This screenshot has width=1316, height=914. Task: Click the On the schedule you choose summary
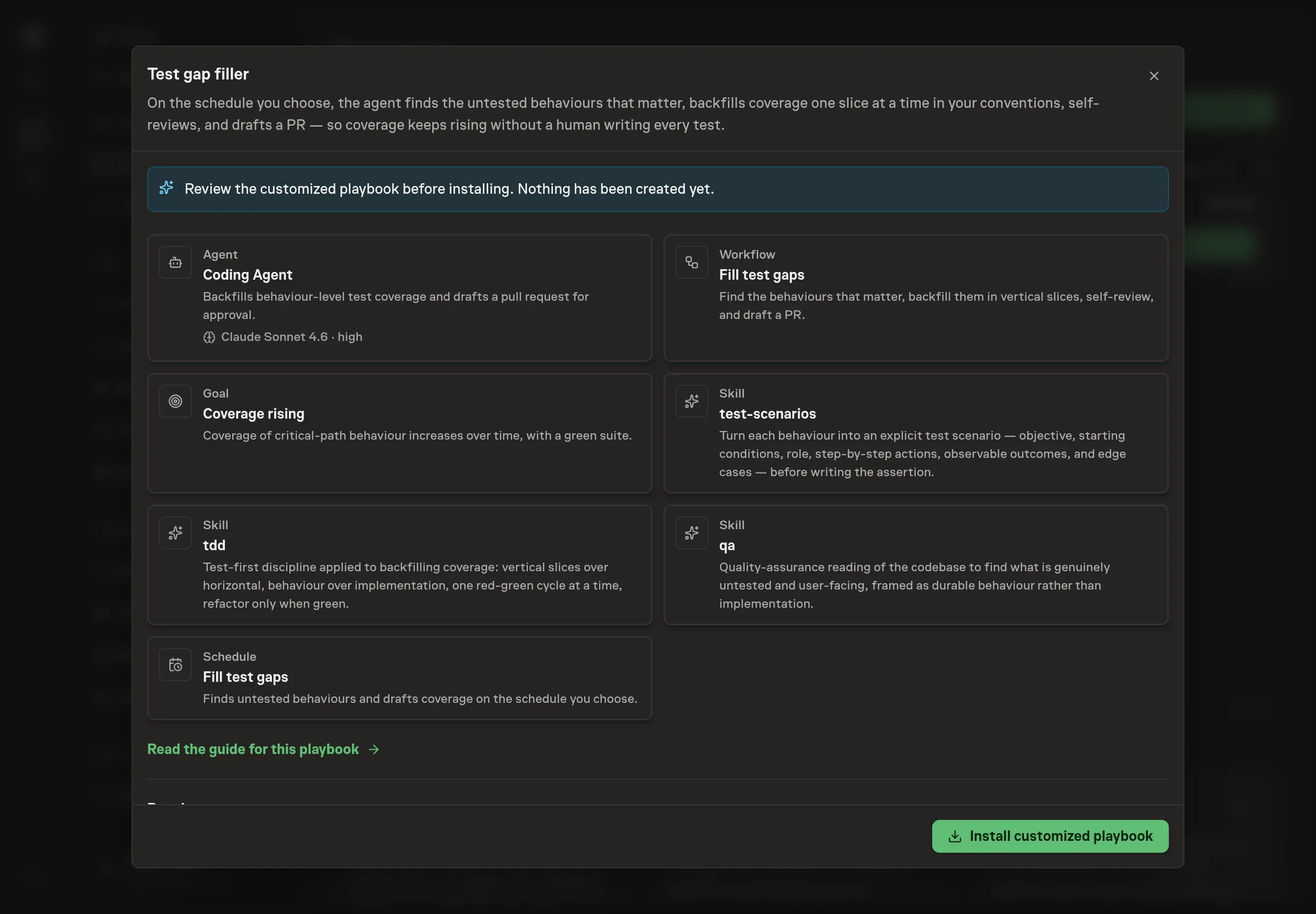click(623, 113)
